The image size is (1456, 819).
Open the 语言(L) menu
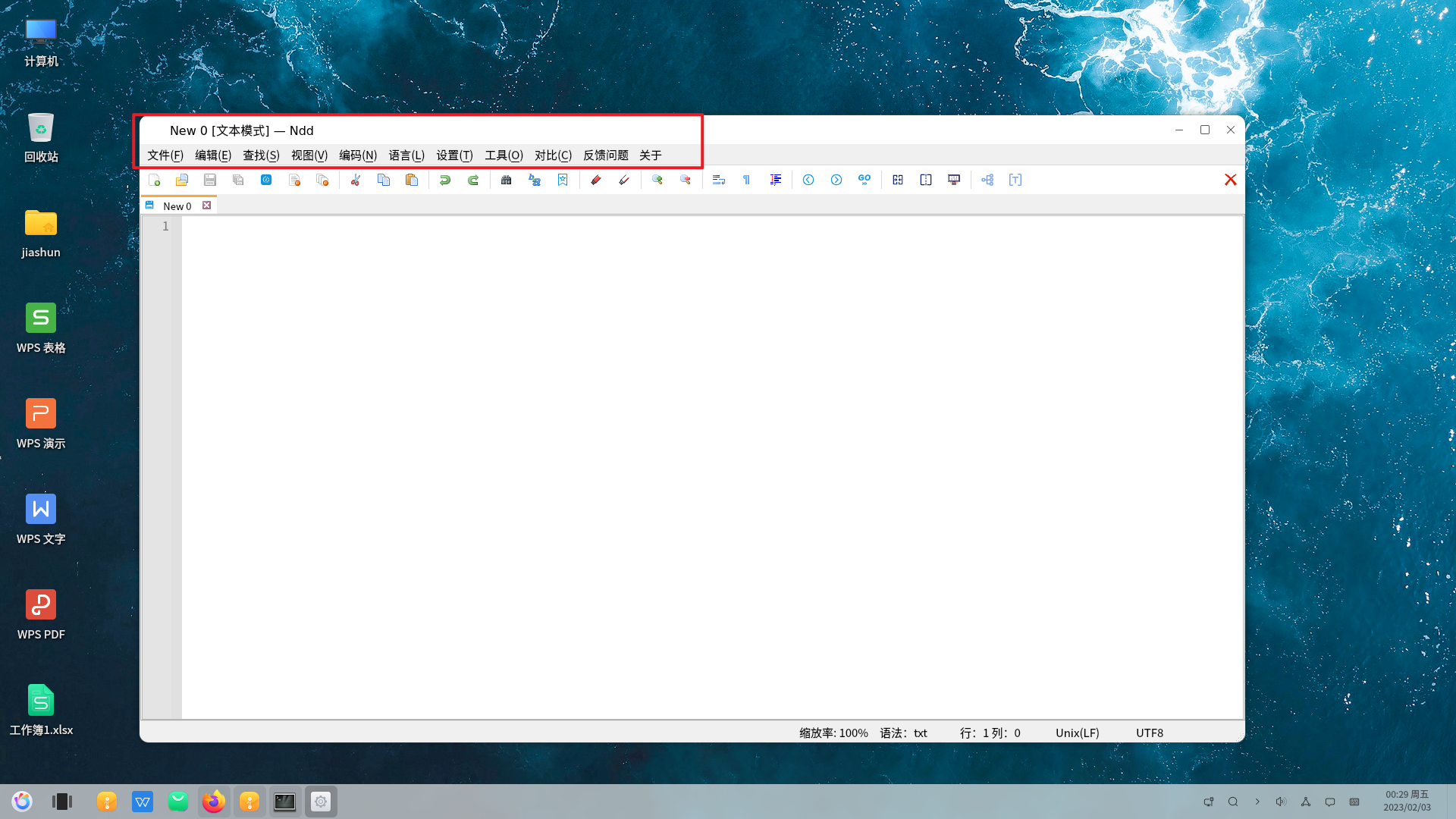click(406, 155)
